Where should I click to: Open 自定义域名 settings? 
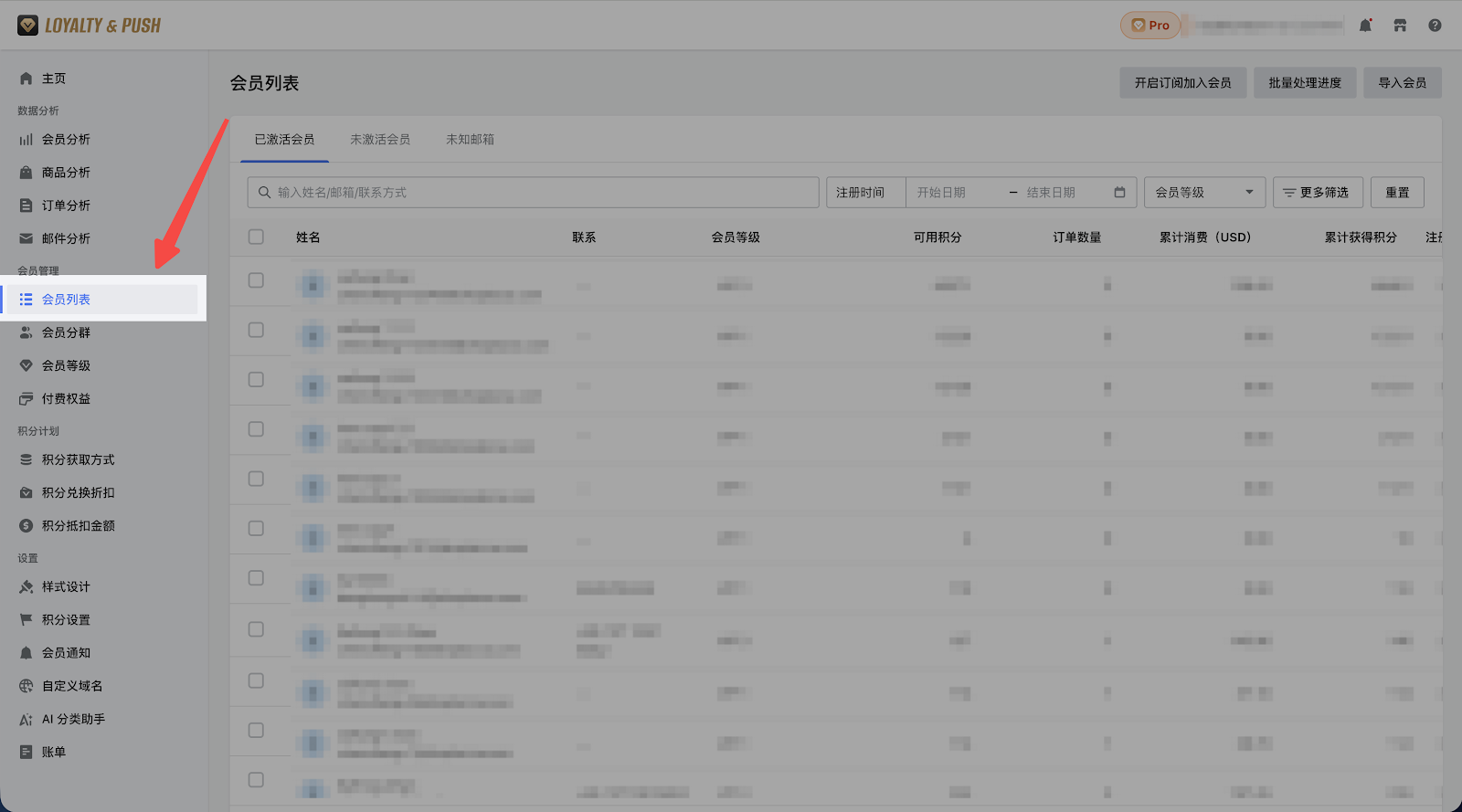coord(71,686)
